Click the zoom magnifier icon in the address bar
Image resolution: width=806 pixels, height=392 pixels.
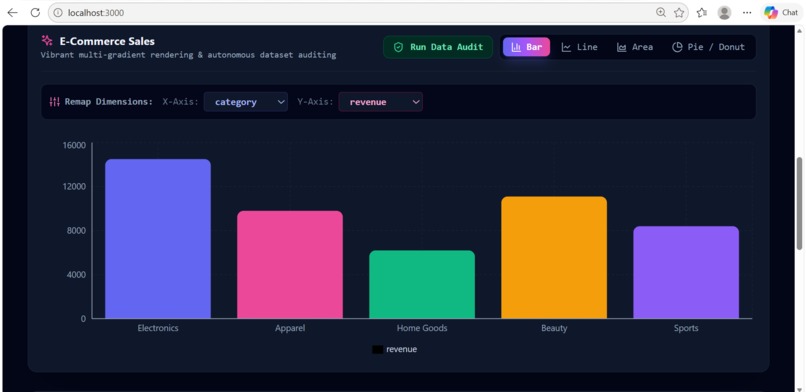[x=661, y=13]
